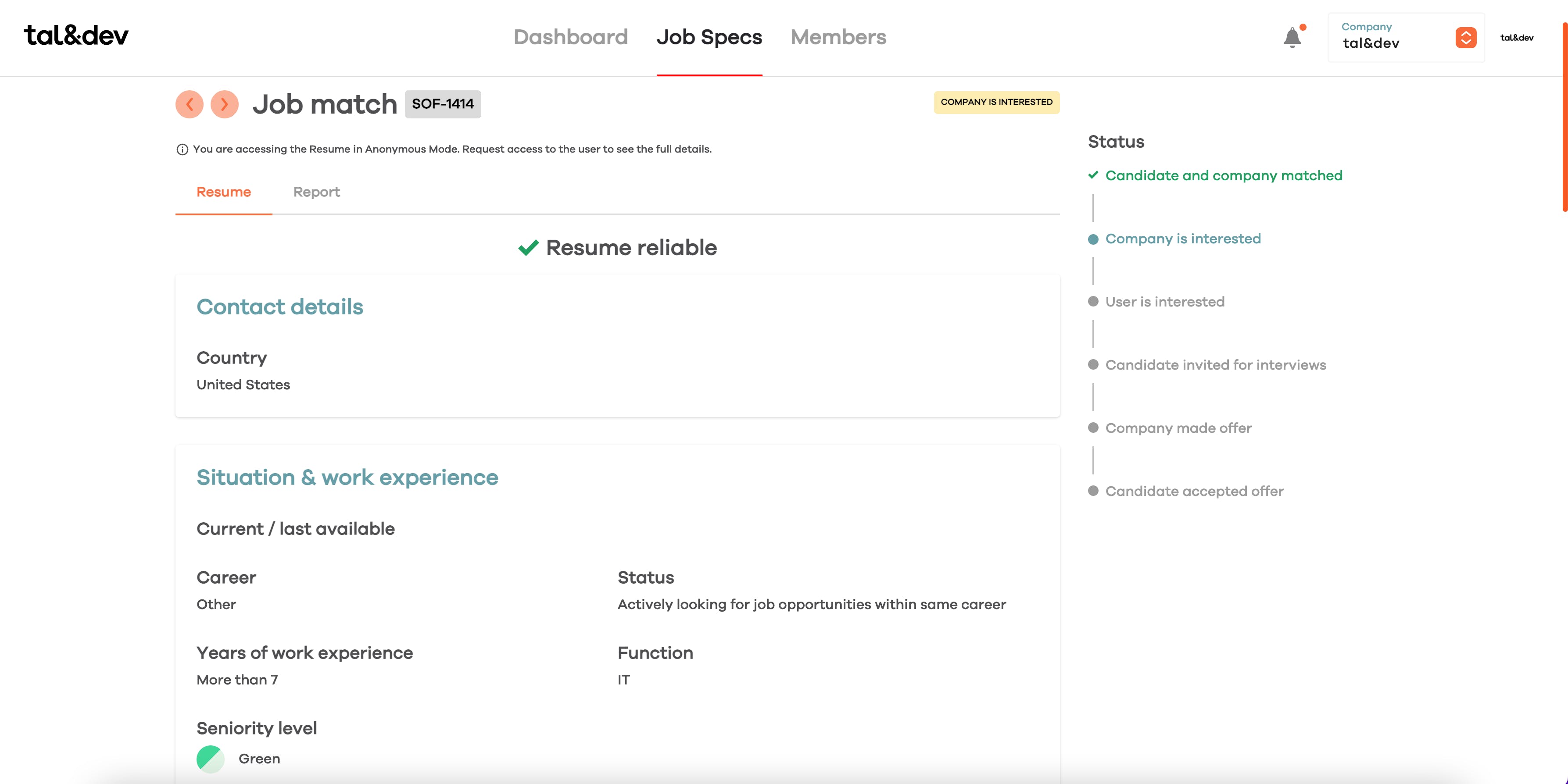This screenshot has width=1568, height=784.
Task: Click the orange vertical scrollbar
Action: [x=1564, y=116]
